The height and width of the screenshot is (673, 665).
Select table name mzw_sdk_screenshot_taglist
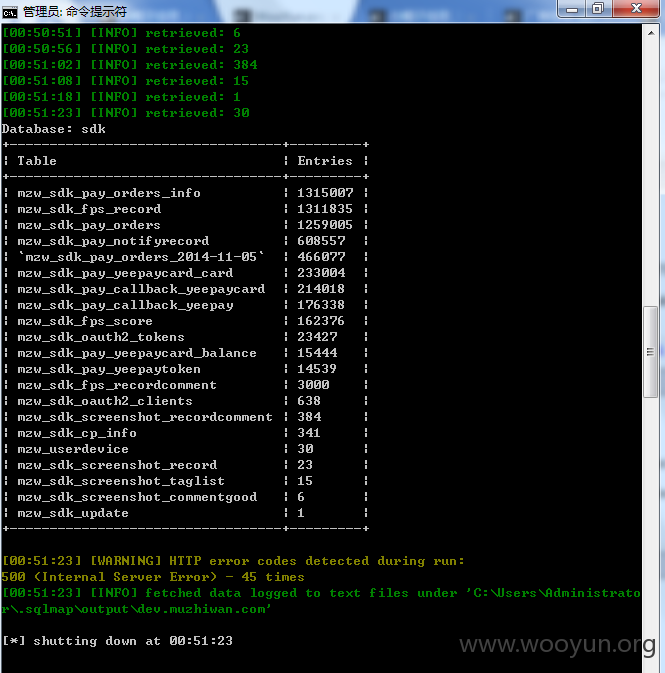coord(121,481)
